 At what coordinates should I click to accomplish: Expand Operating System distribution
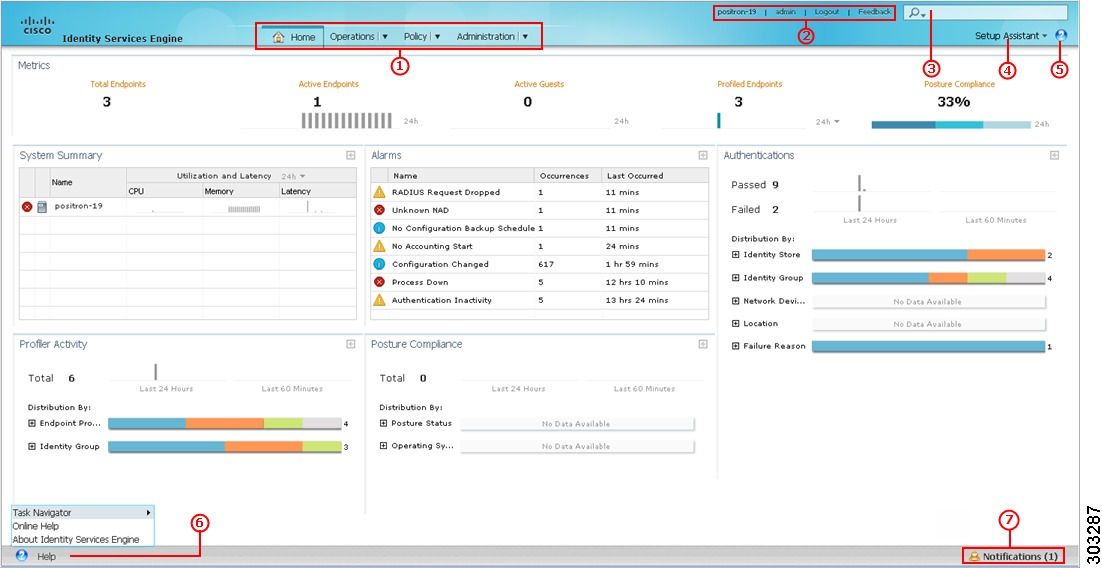point(384,446)
